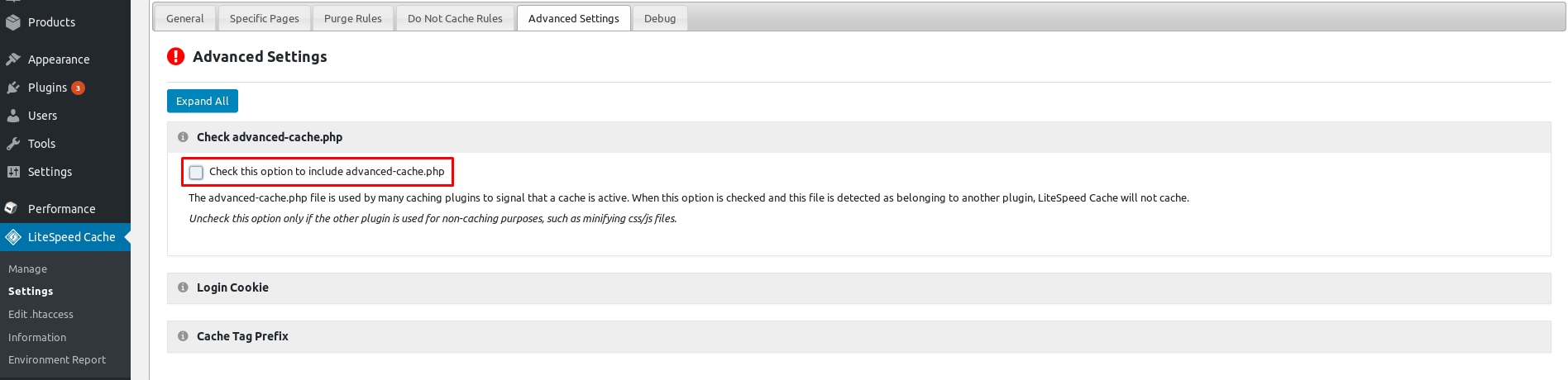The height and width of the screenshot is (380, 1568).
Task: Click the Performance cube icon
Action: coord(12,209)
